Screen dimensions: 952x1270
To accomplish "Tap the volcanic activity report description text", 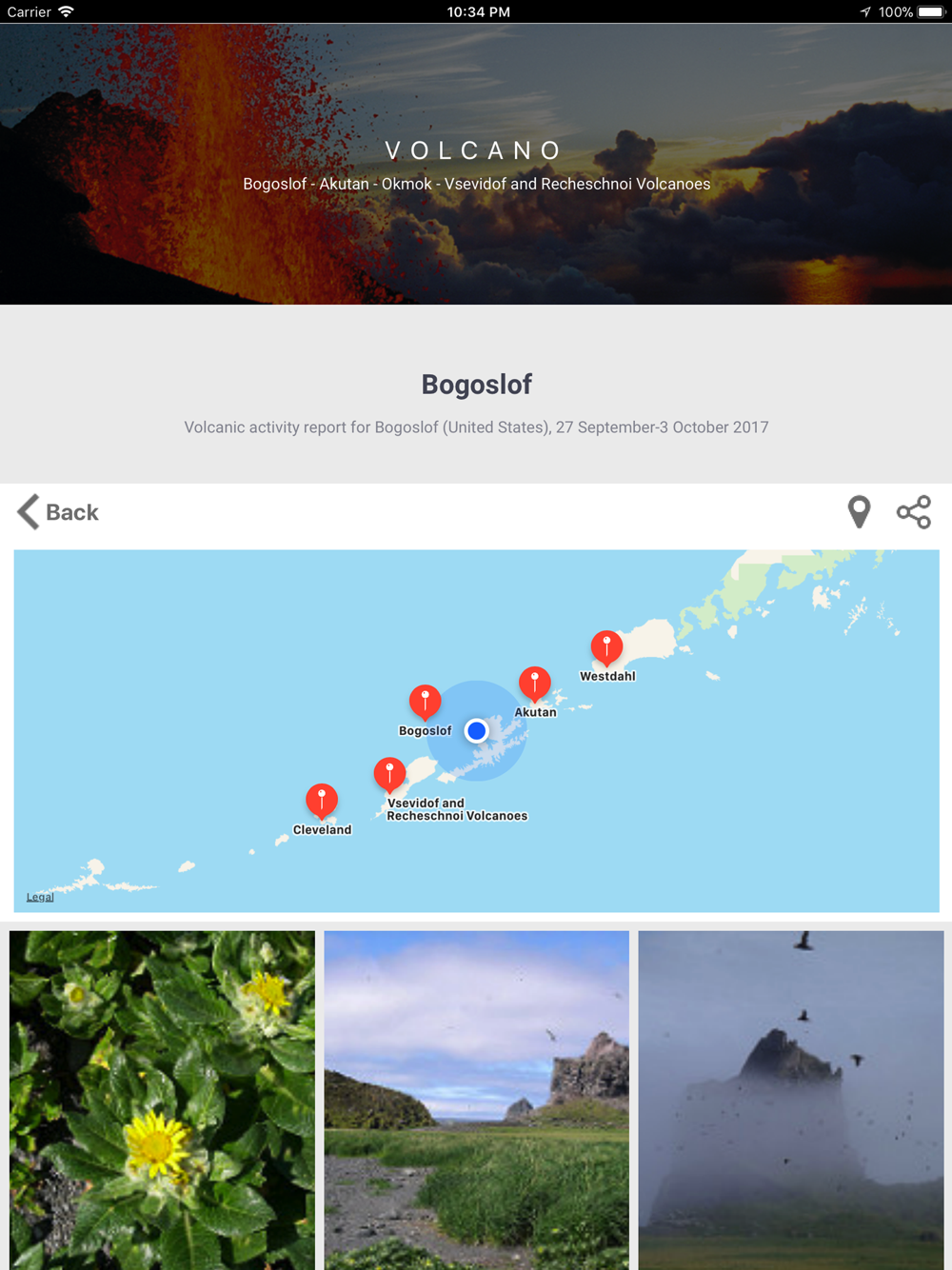I will (476, 427).
